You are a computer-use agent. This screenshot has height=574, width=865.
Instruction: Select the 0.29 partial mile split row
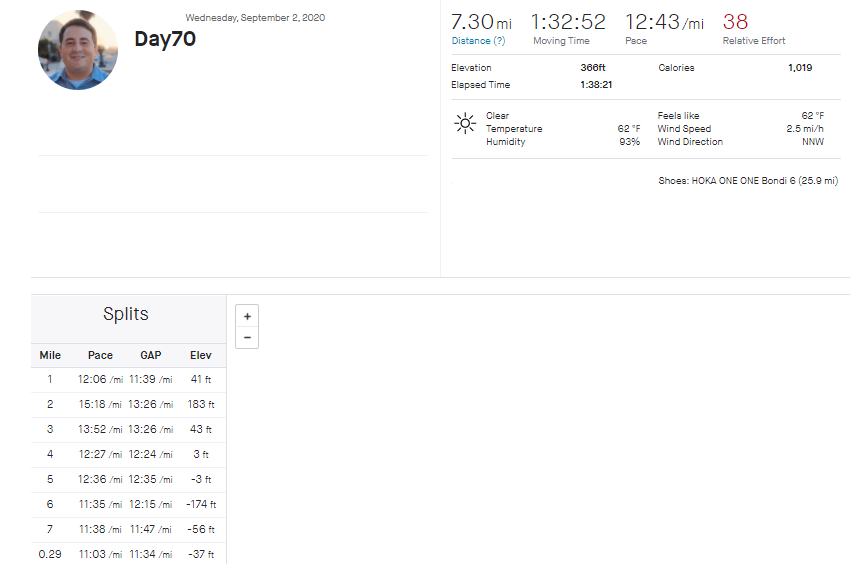129,554
